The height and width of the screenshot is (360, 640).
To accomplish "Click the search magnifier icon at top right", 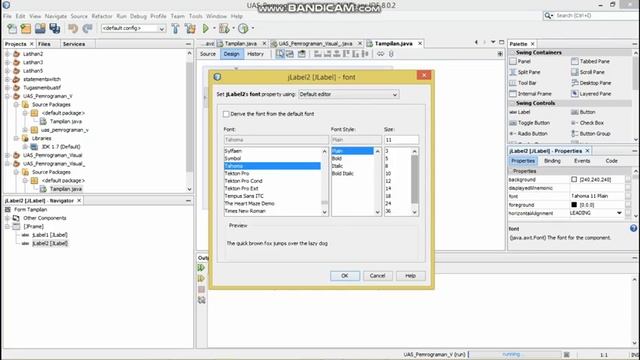I will [x=548, y=16].
